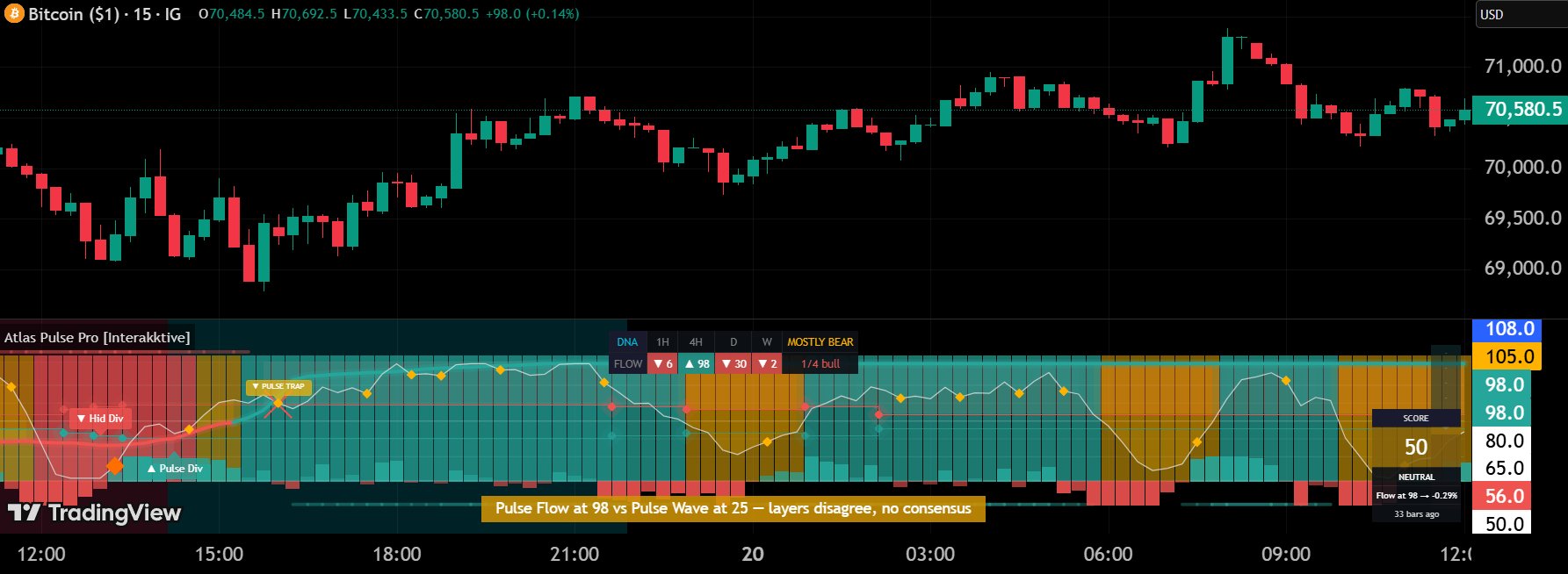Screen dimensions: 1568x574
Task: Click the TradingView logo
Action: pos(94,513)
